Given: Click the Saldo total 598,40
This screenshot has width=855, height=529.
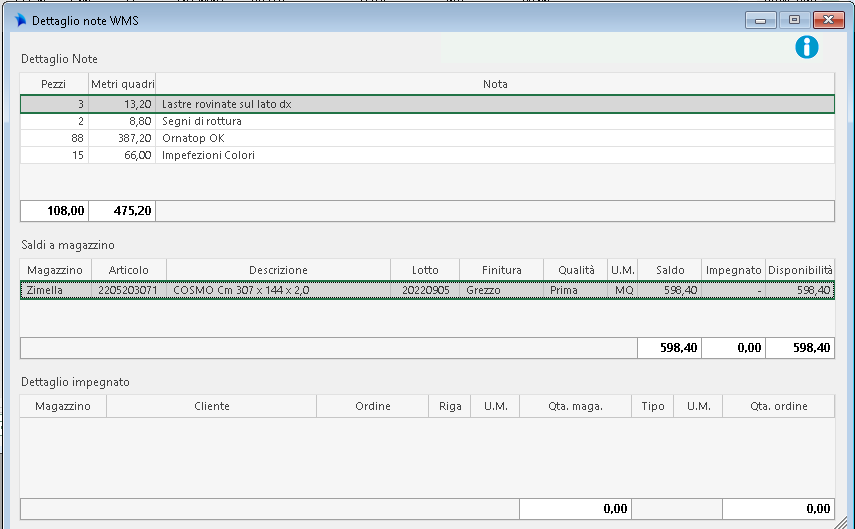Looking at the screenshot, I should pyautogui.click(x=670, y=348).
